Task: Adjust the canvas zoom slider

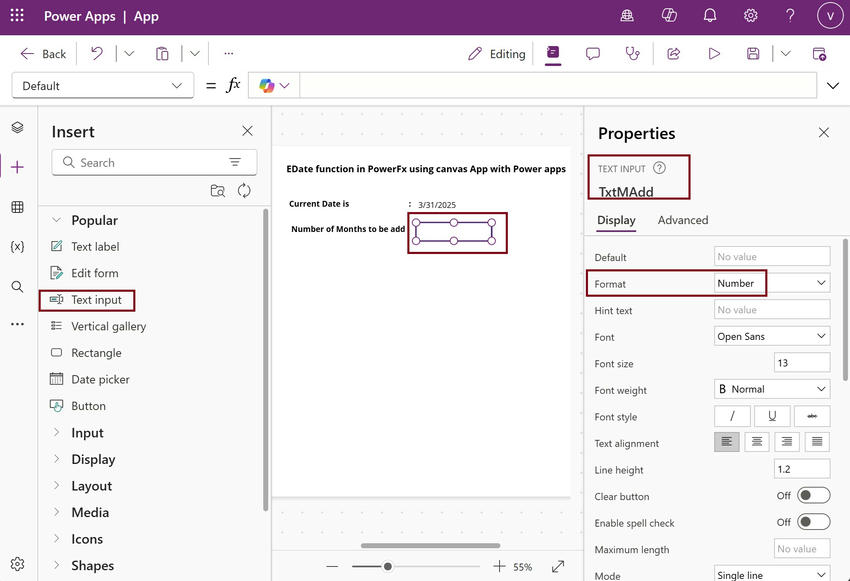Action: click(388, 566)
